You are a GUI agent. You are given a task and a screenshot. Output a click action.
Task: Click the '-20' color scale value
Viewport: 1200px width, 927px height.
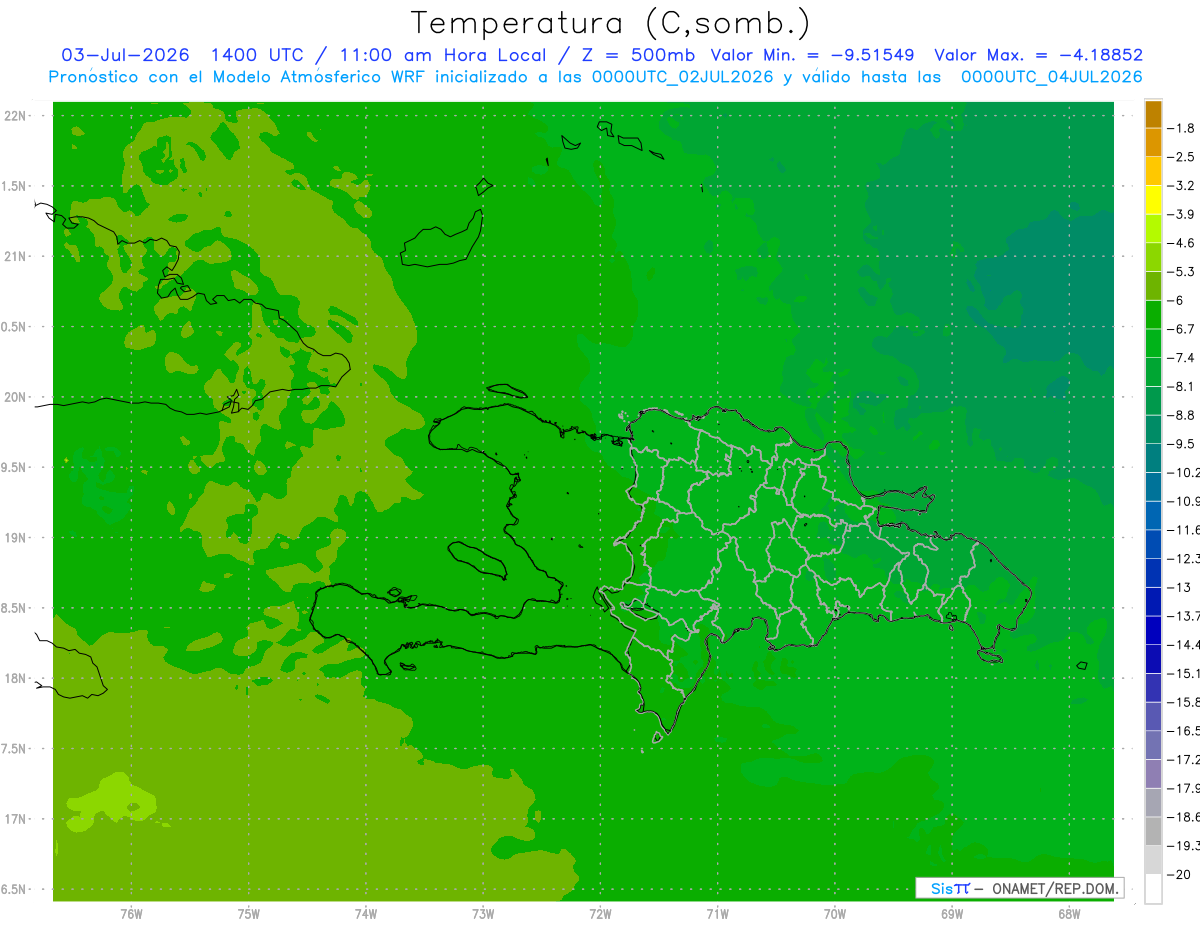tap(1180, 874)
